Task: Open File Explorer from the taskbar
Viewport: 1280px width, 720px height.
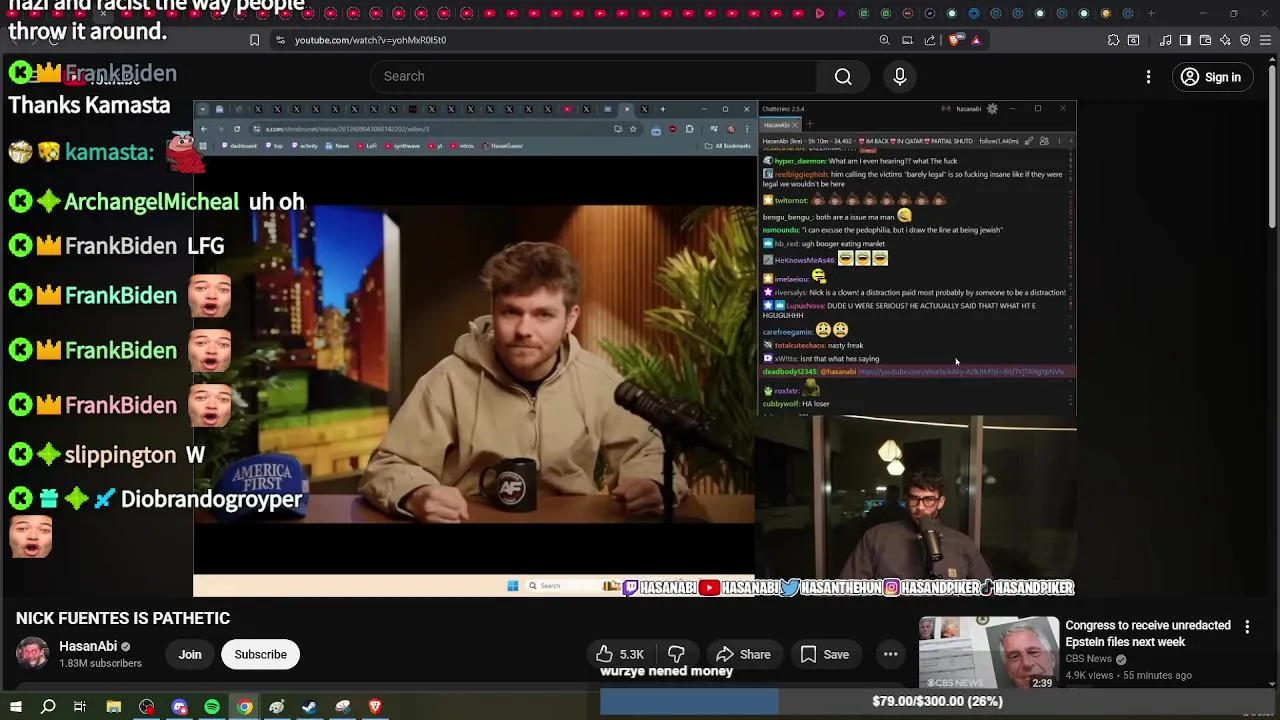Action: point(114,707)
